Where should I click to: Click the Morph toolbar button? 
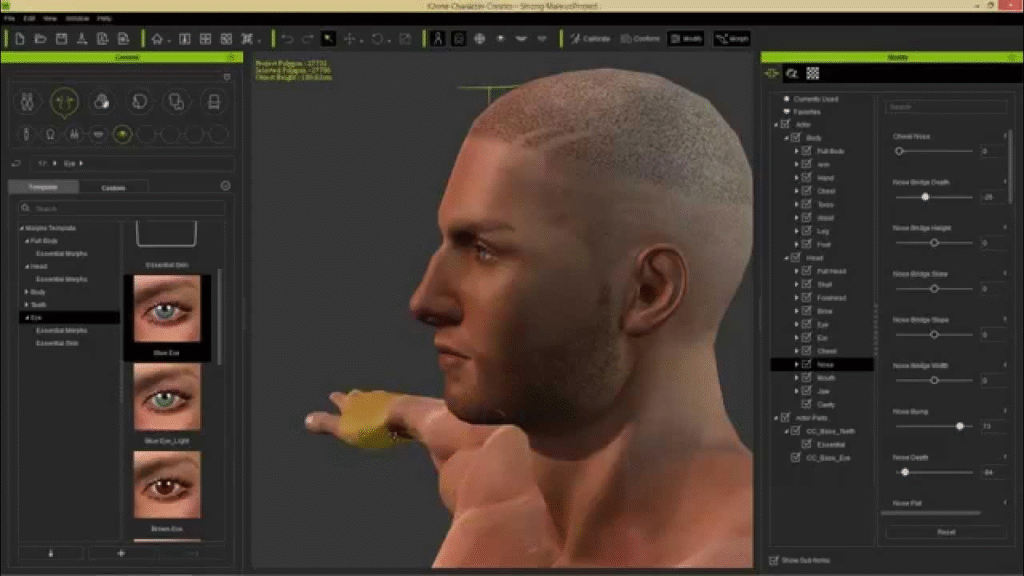731,39
